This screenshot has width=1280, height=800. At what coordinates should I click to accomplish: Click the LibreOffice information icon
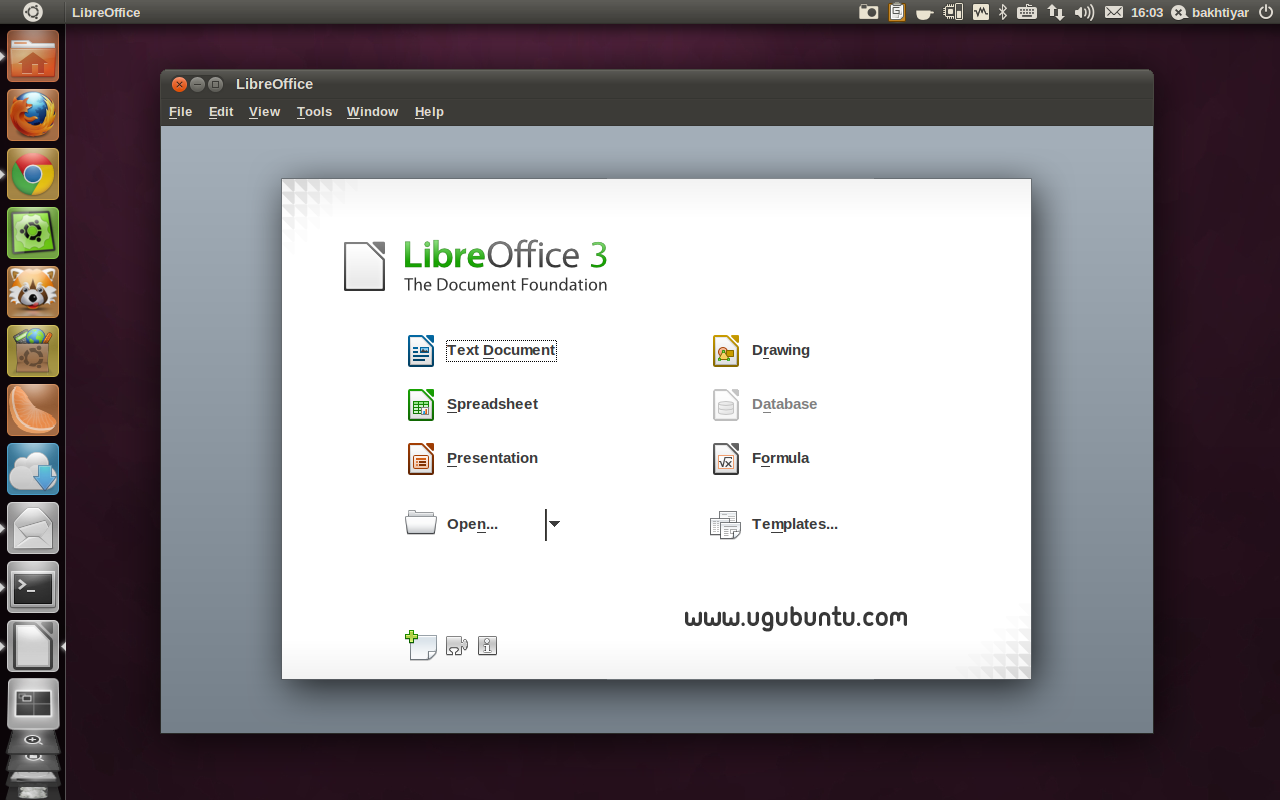pyautogui.click(x=487, y=646)
